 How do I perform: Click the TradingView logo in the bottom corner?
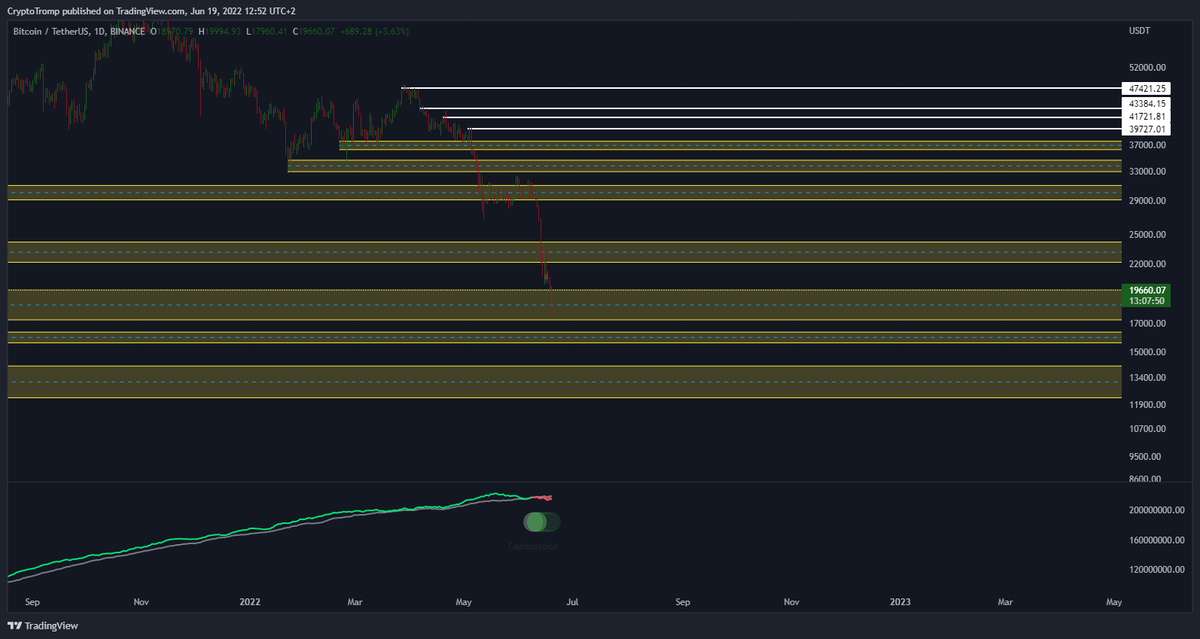coord(44,625)
